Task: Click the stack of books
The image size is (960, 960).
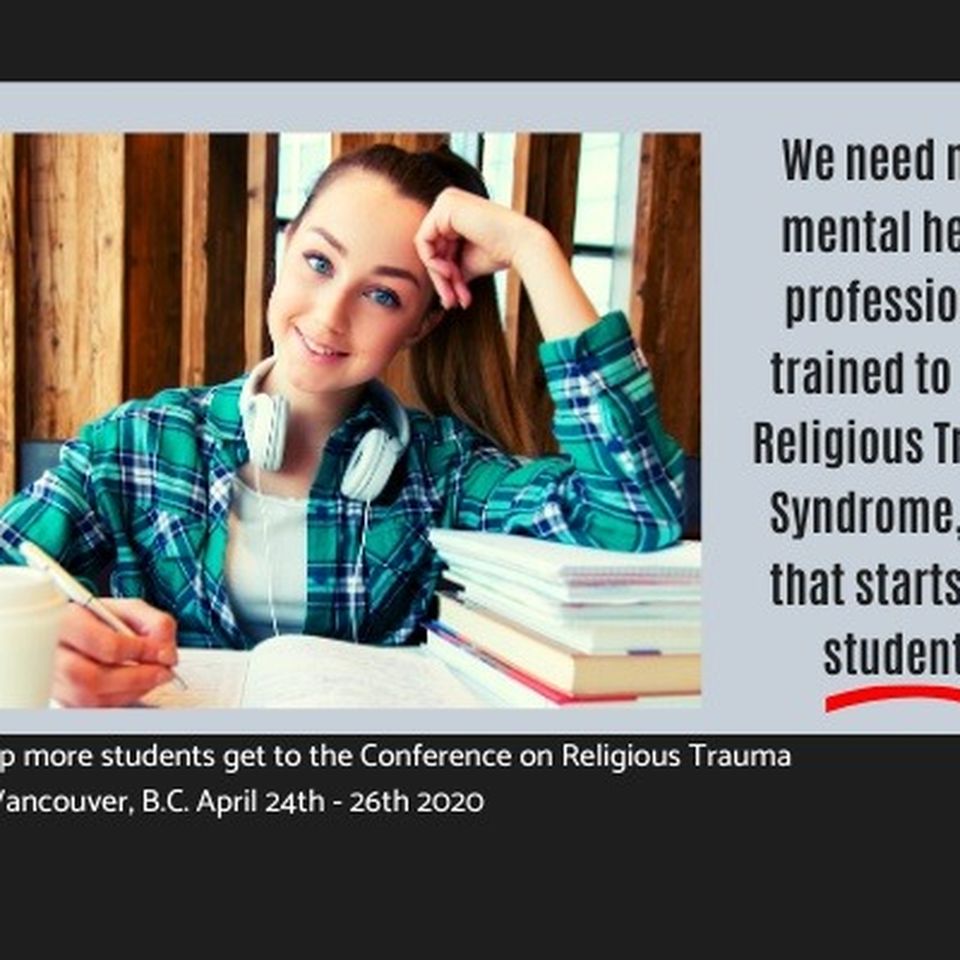Action: [563, 617]
